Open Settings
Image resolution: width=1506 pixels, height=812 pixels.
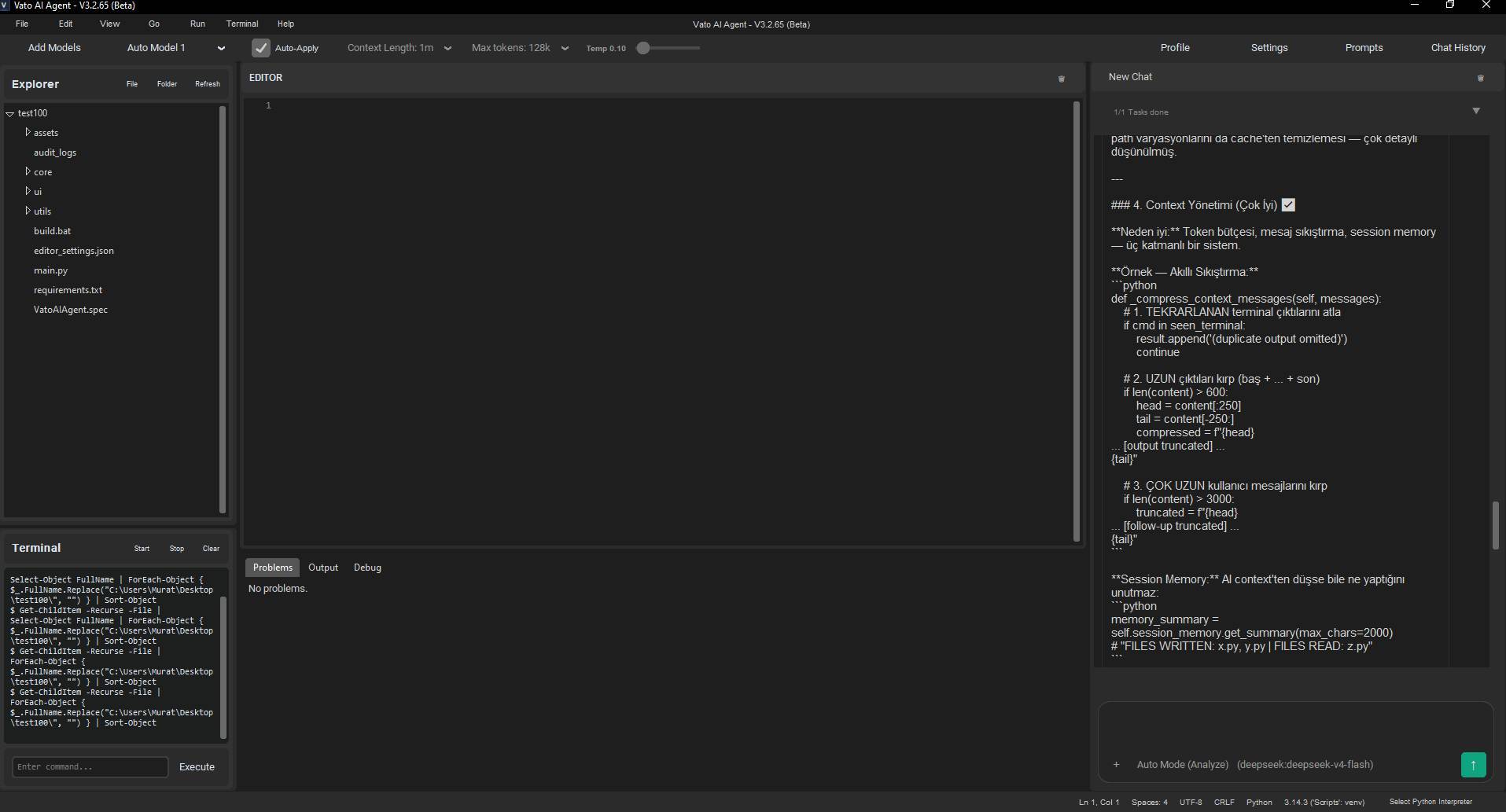pyautogui.click(x=1269, y=48)
